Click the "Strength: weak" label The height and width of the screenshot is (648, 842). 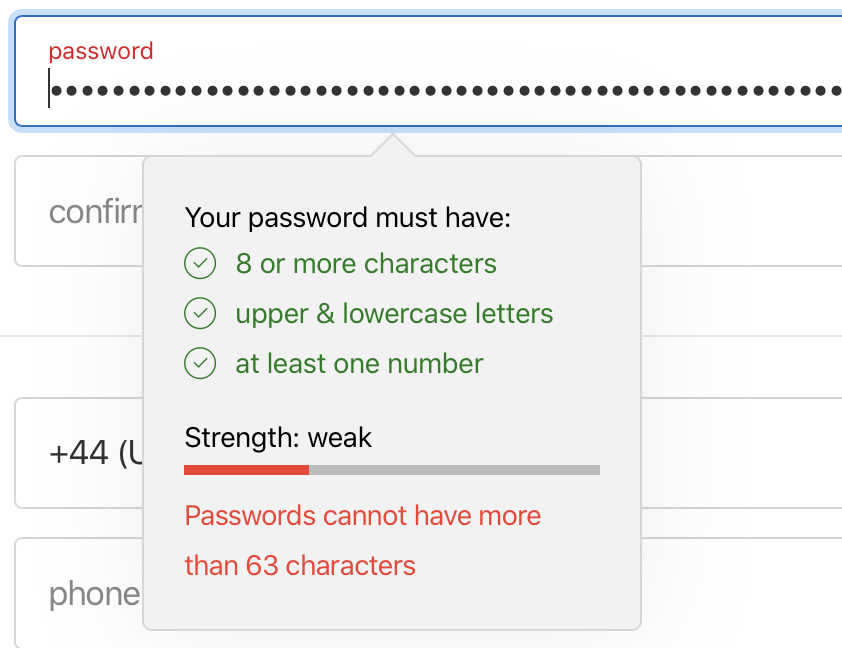(x=278, y=438)
